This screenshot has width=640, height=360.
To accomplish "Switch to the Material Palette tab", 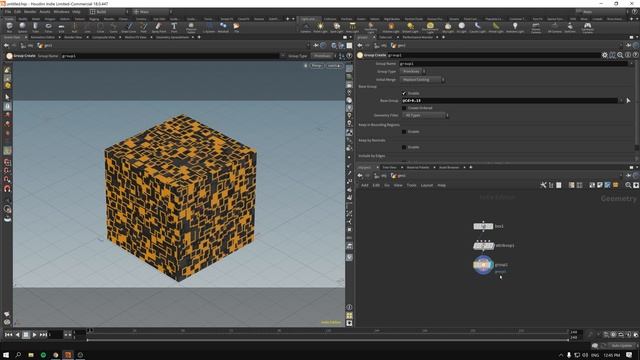I will coord(418,167).
